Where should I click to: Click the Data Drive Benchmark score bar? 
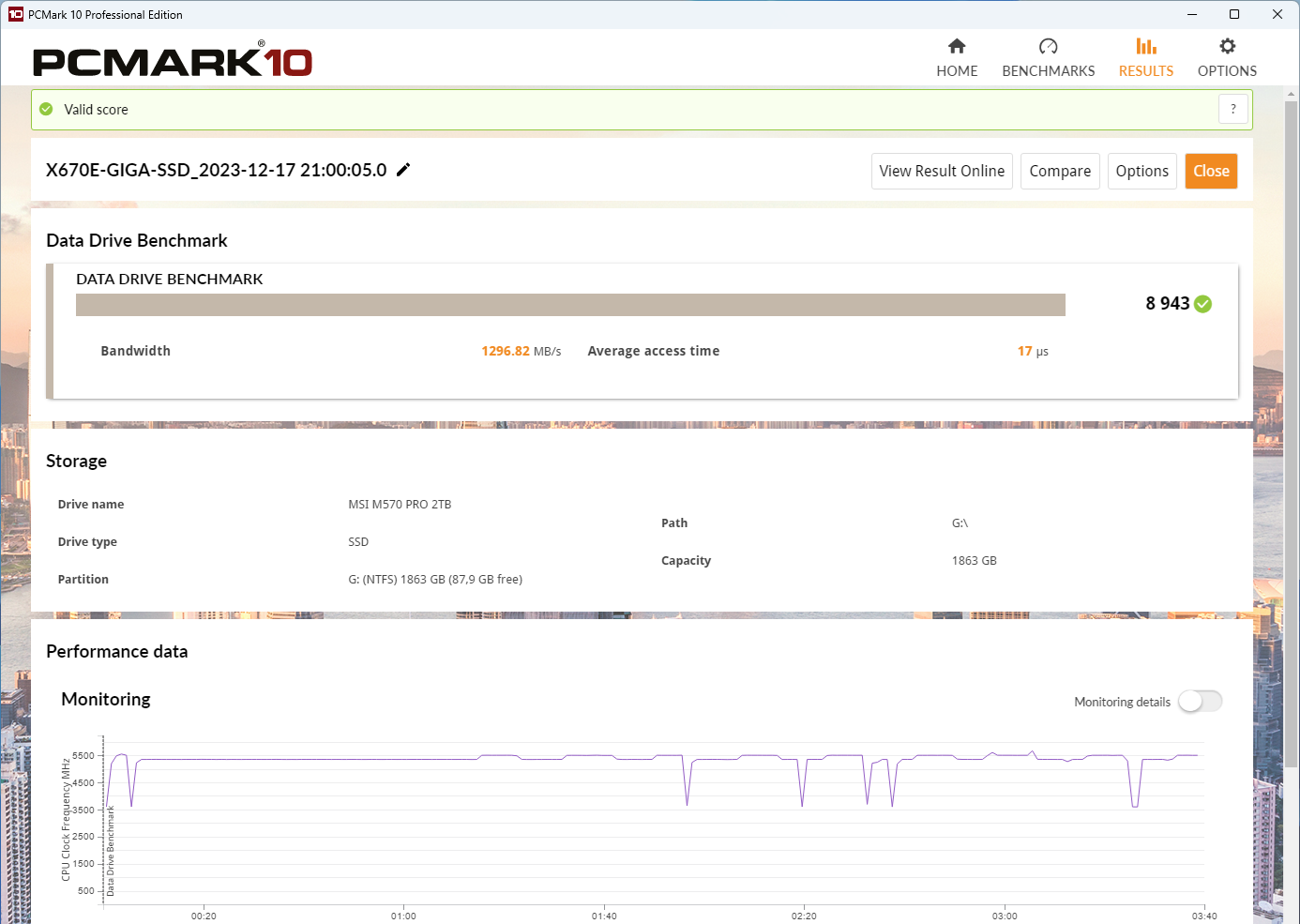tap(570, 305)
